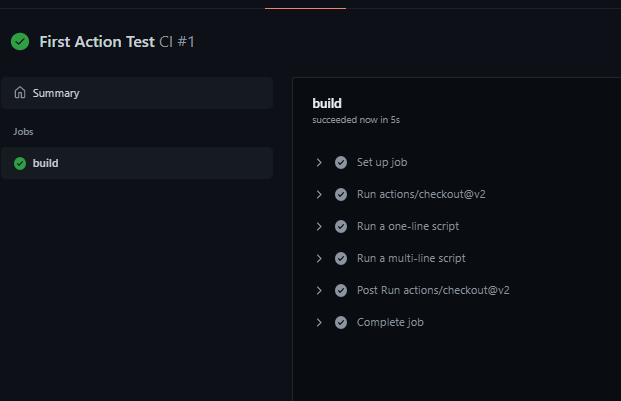This screenshot has width=621, height=401.
Task: Expand the Set up job step
Action: click(x=319, y=162)
